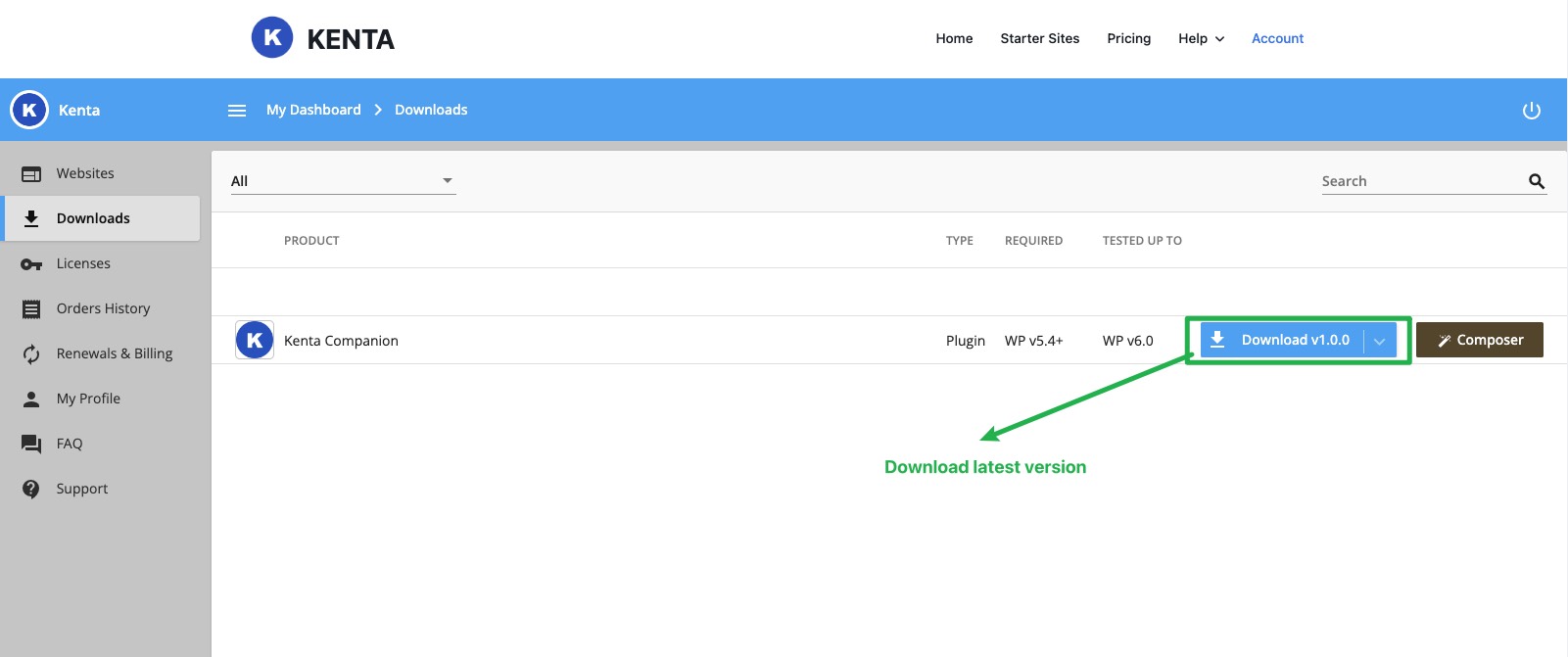Click the power logout icon
This screenshot has width=1568, height=657.
(1532, 111)
